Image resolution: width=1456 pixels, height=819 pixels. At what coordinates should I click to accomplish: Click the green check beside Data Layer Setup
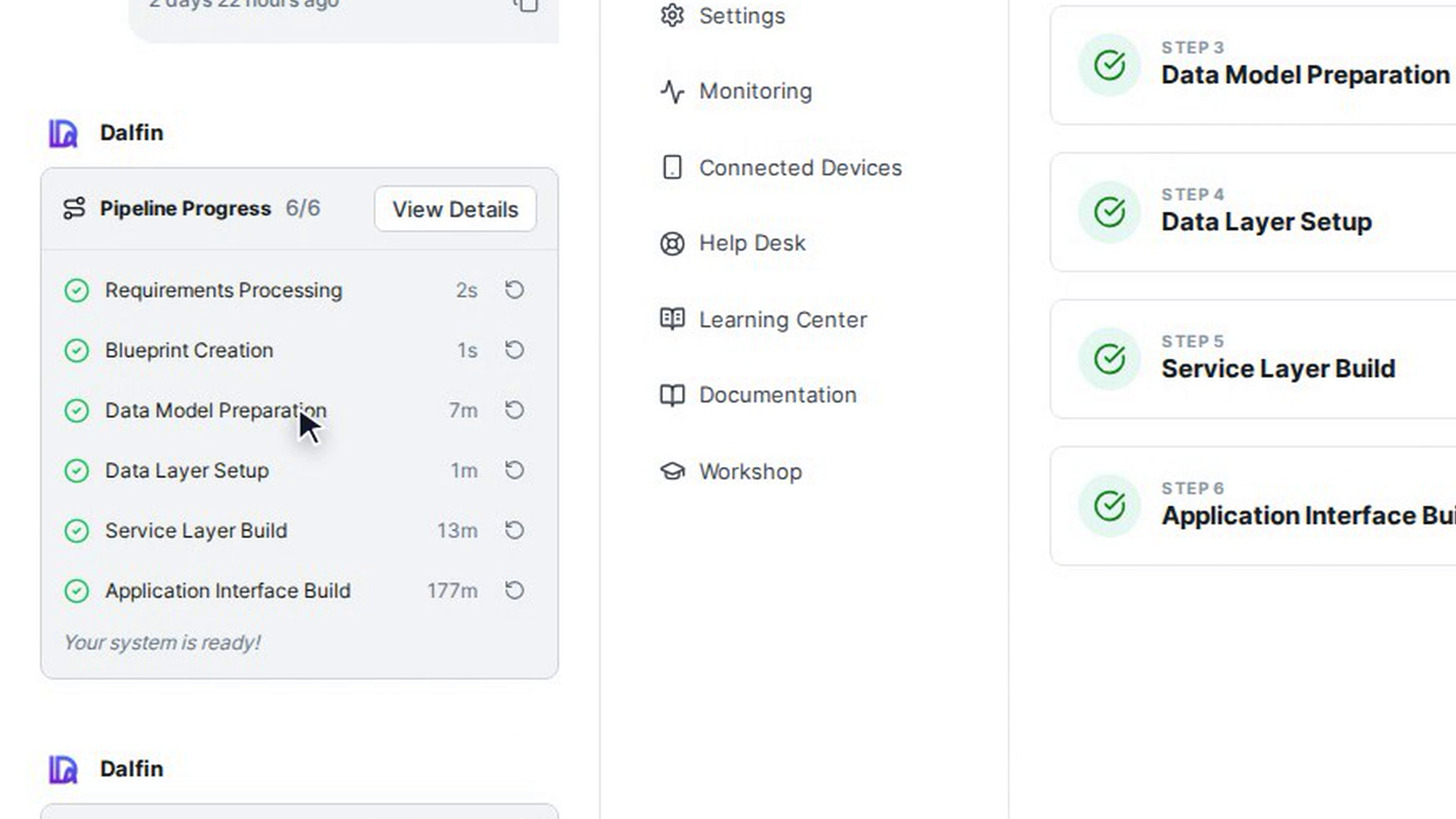pos(77,470)
